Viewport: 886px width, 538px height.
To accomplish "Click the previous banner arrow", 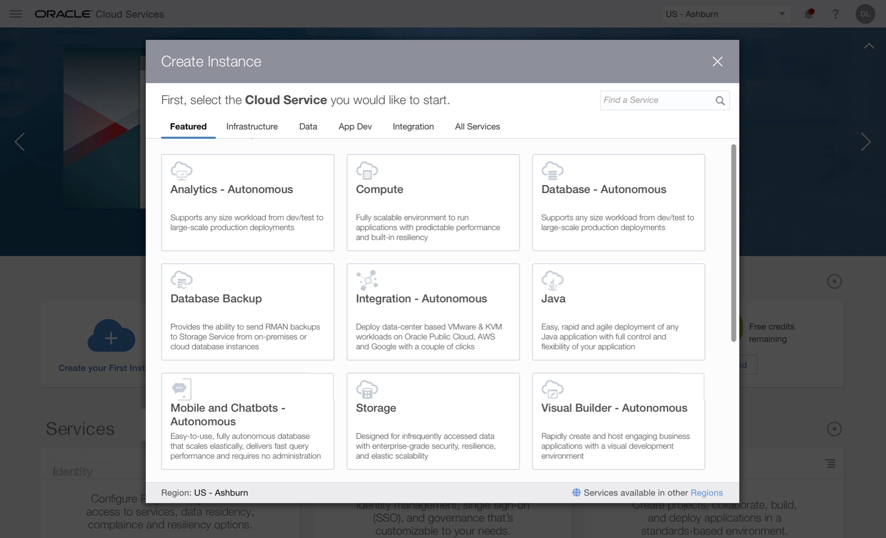I will coord(20,142).
